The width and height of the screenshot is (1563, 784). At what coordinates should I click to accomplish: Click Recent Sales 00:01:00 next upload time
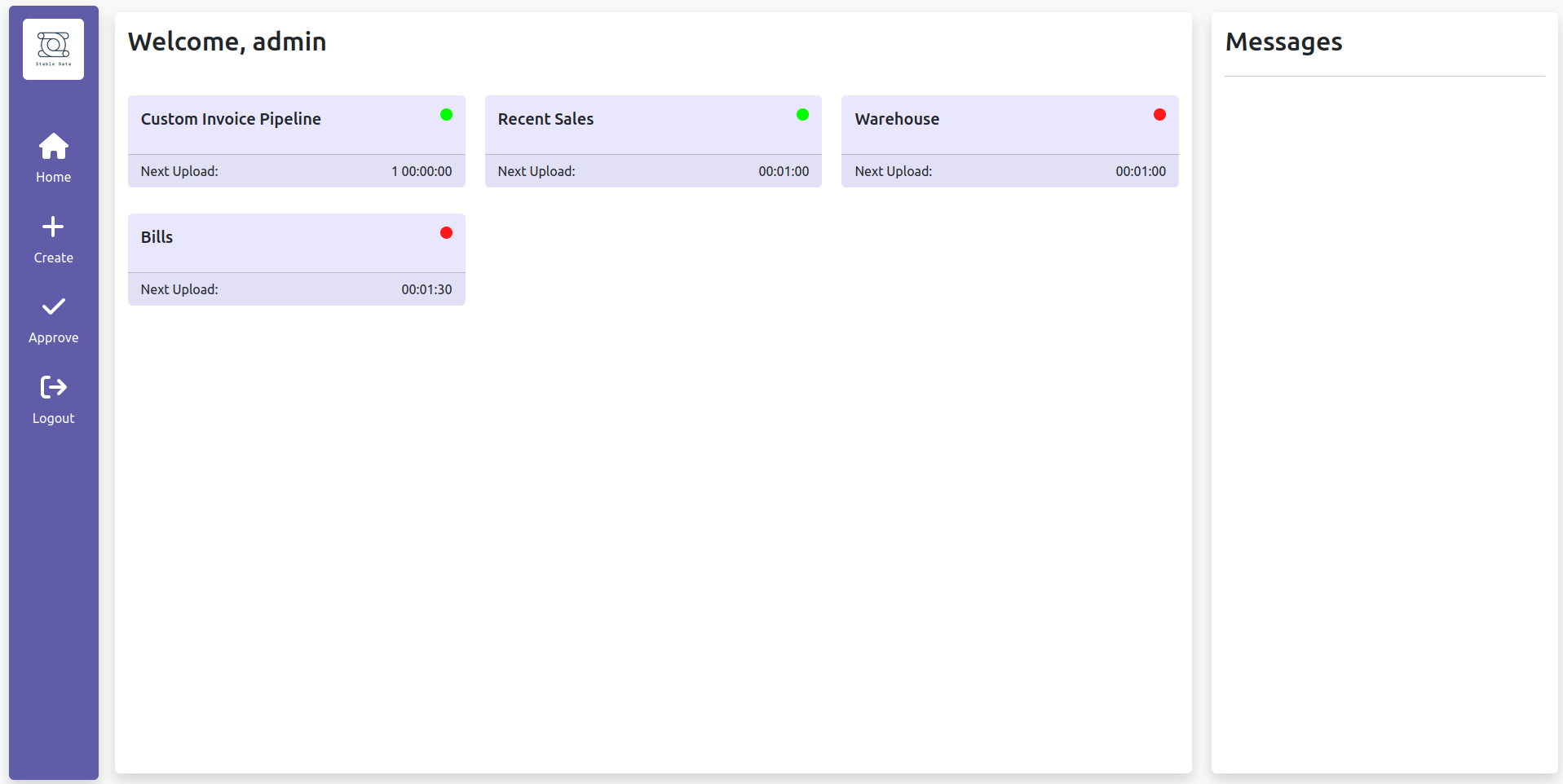point(784,171)
